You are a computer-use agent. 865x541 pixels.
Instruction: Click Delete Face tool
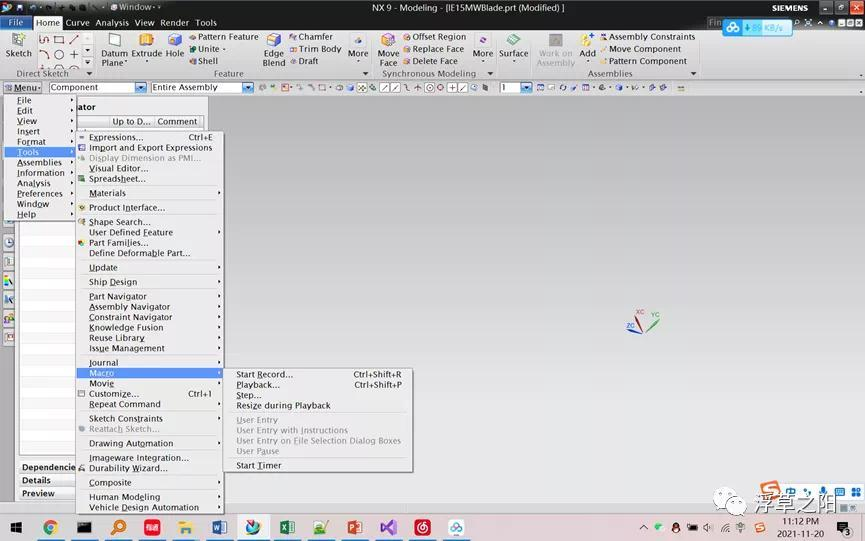(x=430, y=61)
